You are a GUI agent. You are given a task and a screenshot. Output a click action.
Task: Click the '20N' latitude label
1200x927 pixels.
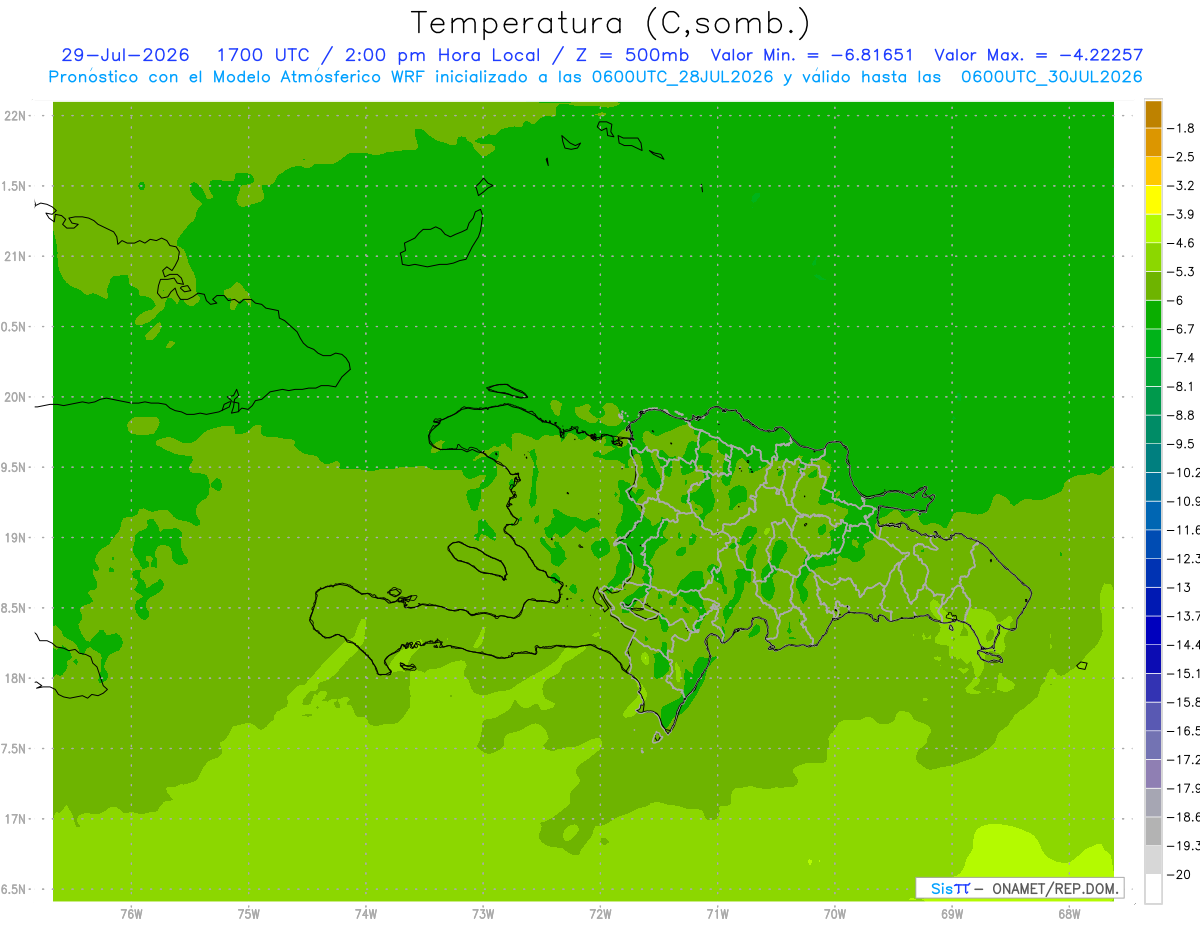pos(16,397)
